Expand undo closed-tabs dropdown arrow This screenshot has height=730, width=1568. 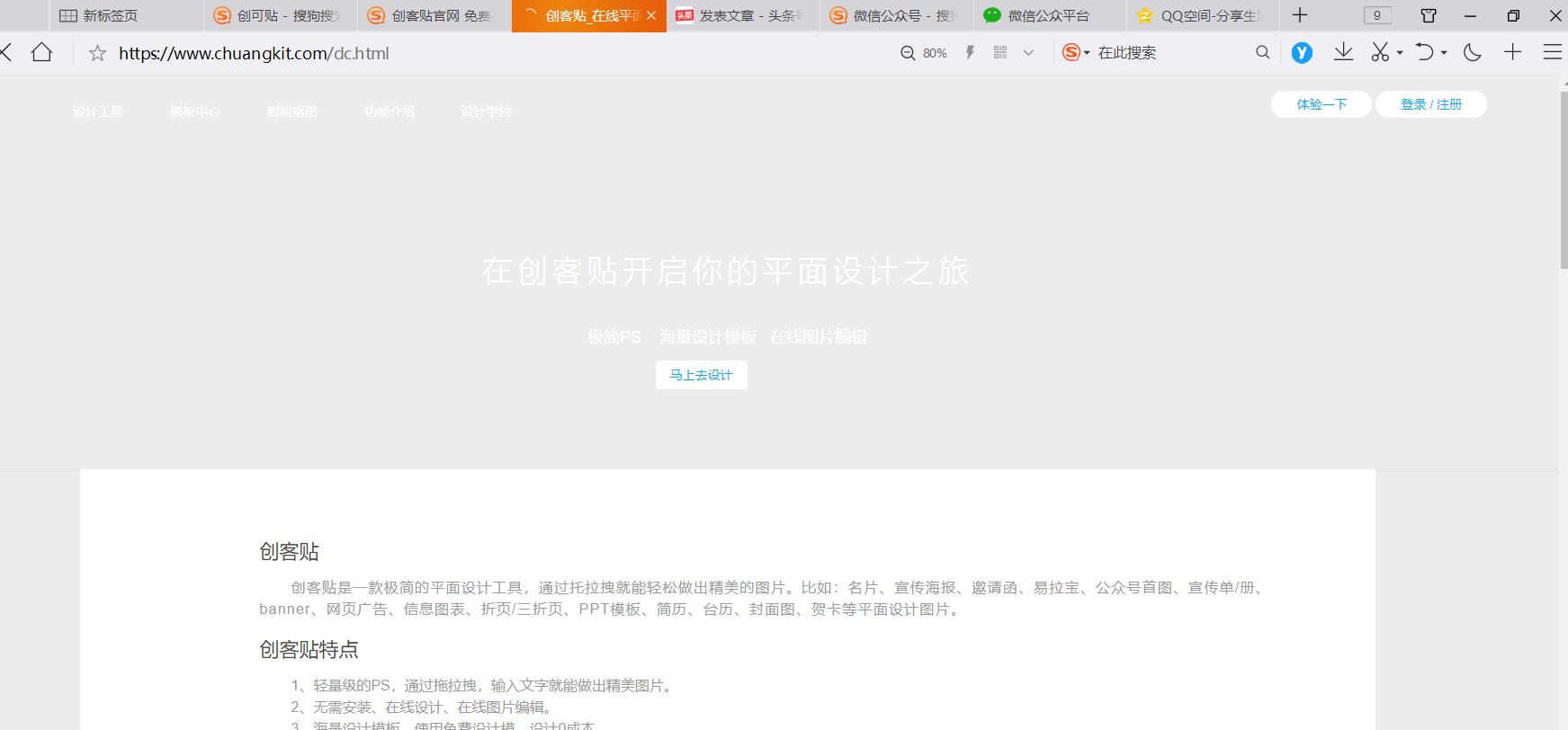click(1444, 53)
